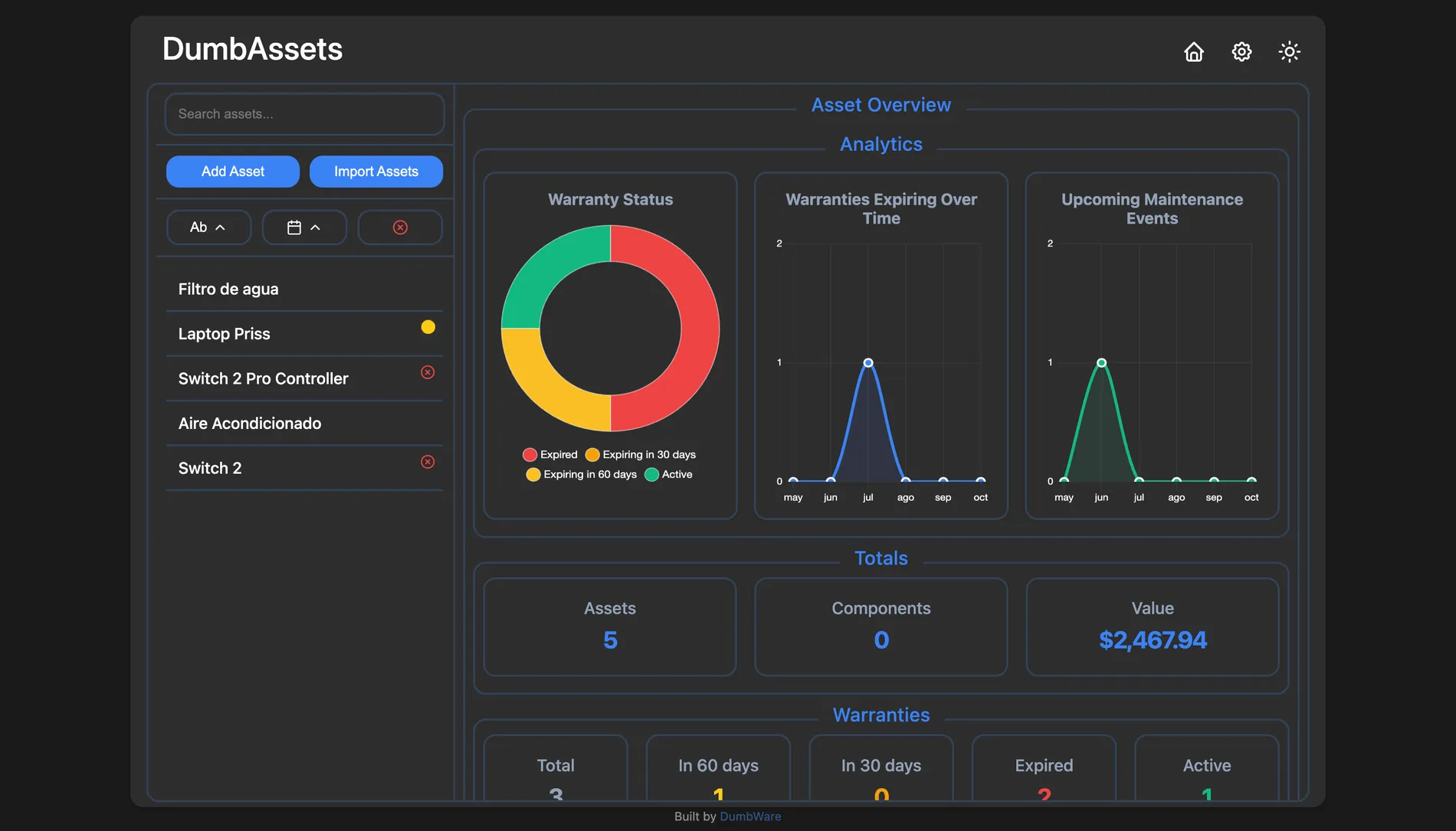Open the DumbWare link in footer
Image resolution: width=1456 pixels, height=831 pixels.
[750, 816]
